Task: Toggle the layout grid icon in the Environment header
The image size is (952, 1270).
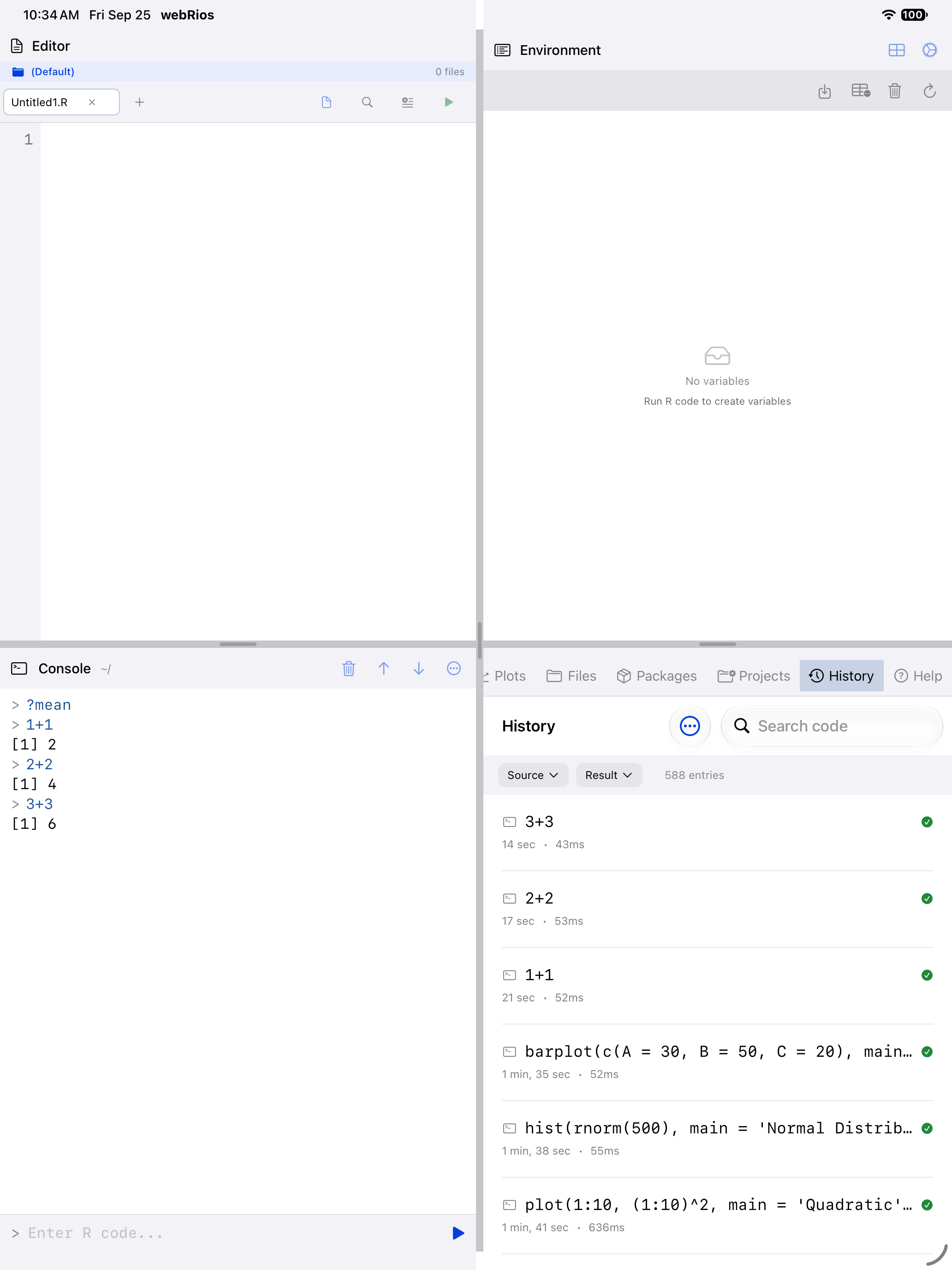Action: pos(896,50)
